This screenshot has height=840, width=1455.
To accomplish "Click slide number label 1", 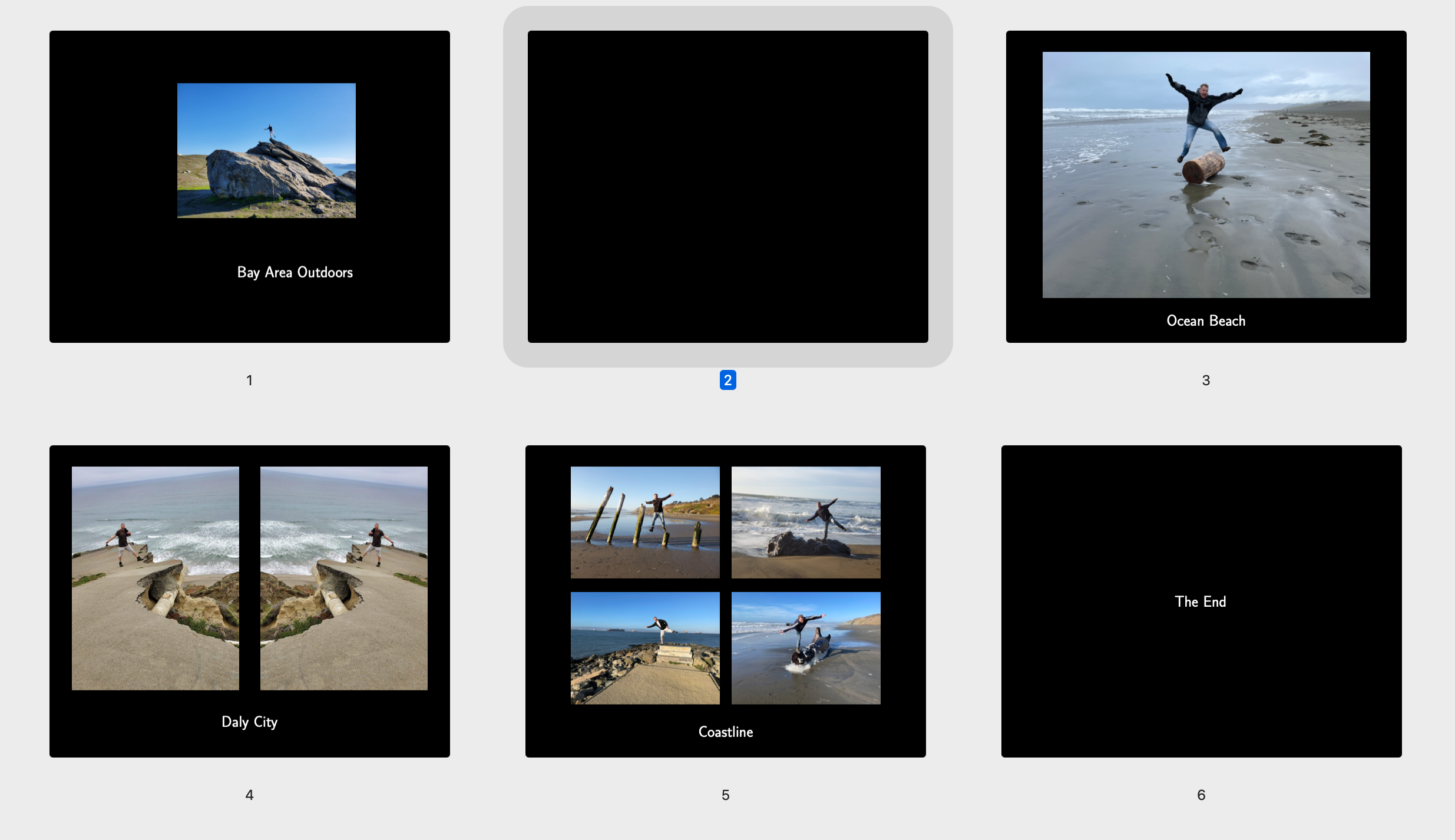I will 250,381.
